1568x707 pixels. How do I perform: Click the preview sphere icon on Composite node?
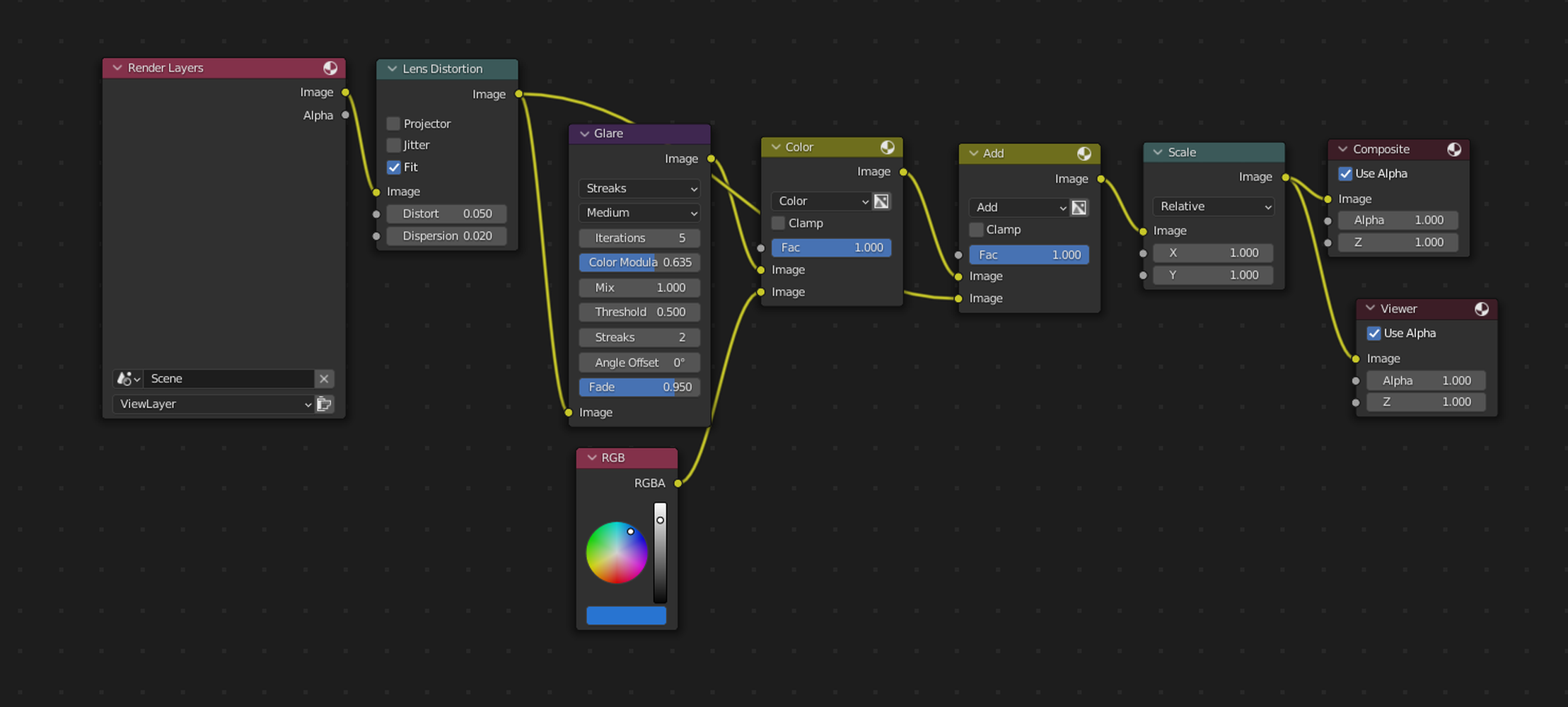tap(1455, 149)
